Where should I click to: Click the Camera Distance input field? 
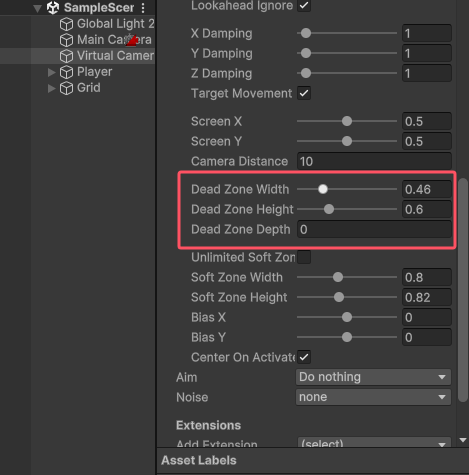(x=374, y=161)
